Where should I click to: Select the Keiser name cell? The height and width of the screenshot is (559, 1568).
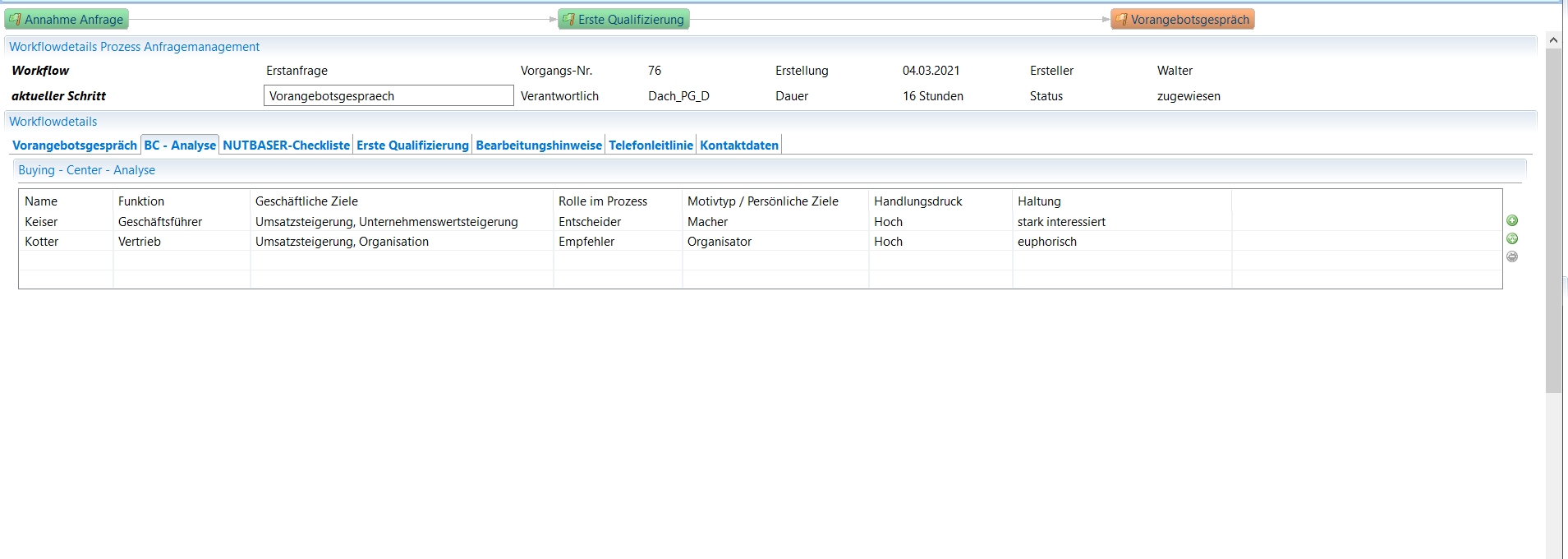[x=66, y=222]
